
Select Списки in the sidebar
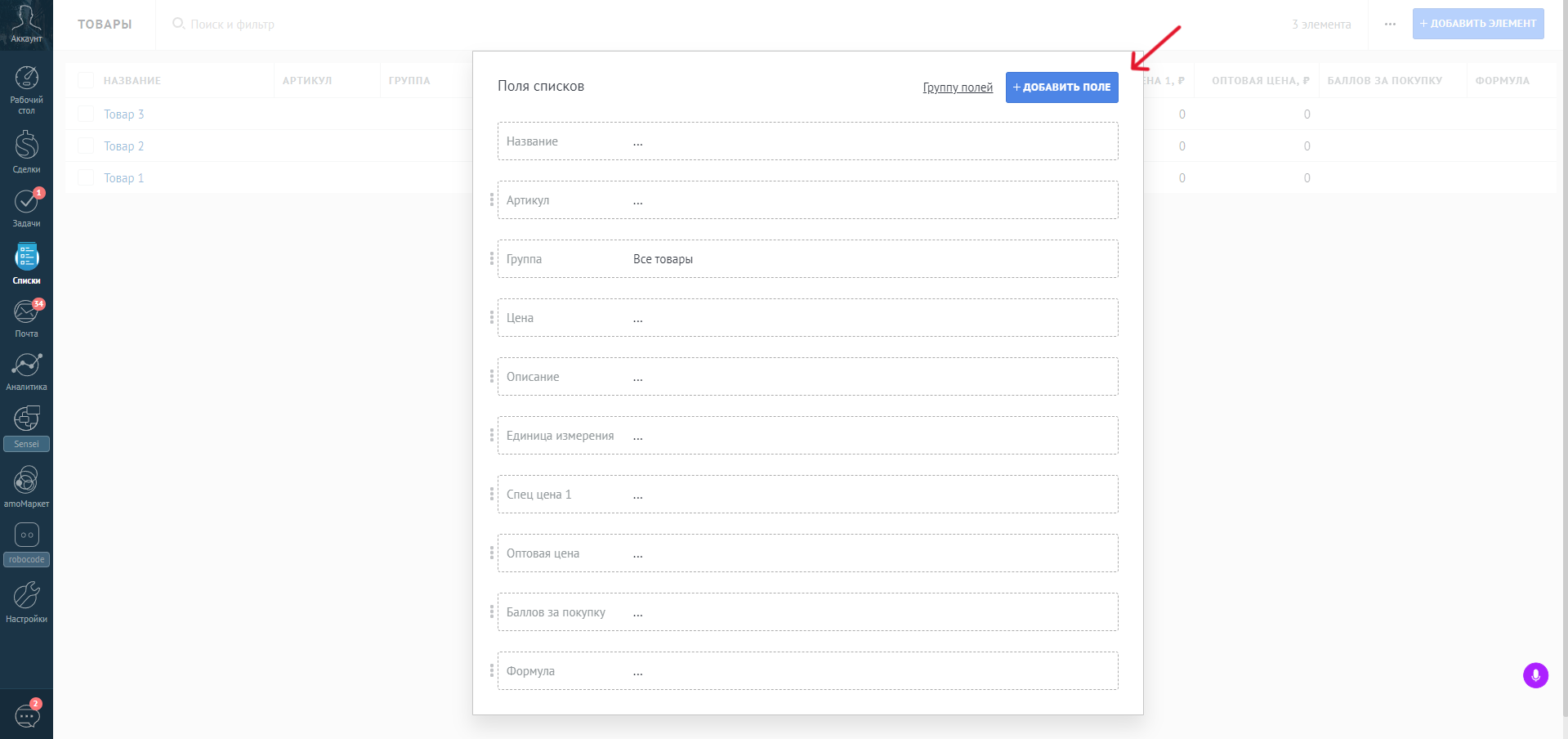pyautogui.click(x=26, y=263)
